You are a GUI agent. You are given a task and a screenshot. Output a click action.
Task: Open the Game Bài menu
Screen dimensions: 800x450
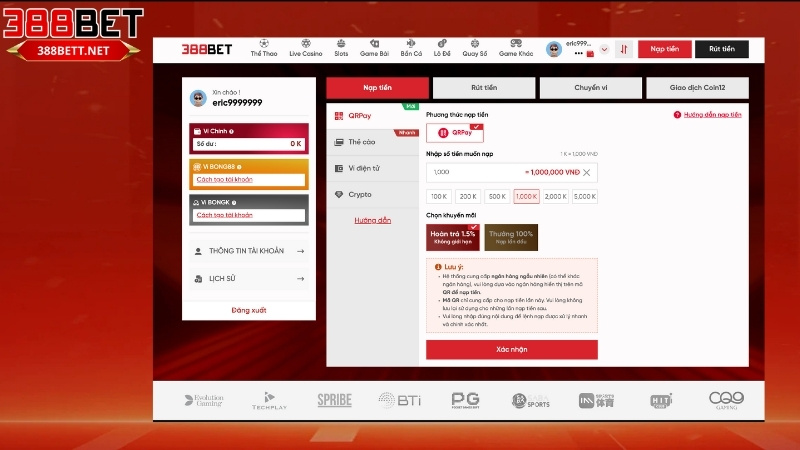point(374,48)
